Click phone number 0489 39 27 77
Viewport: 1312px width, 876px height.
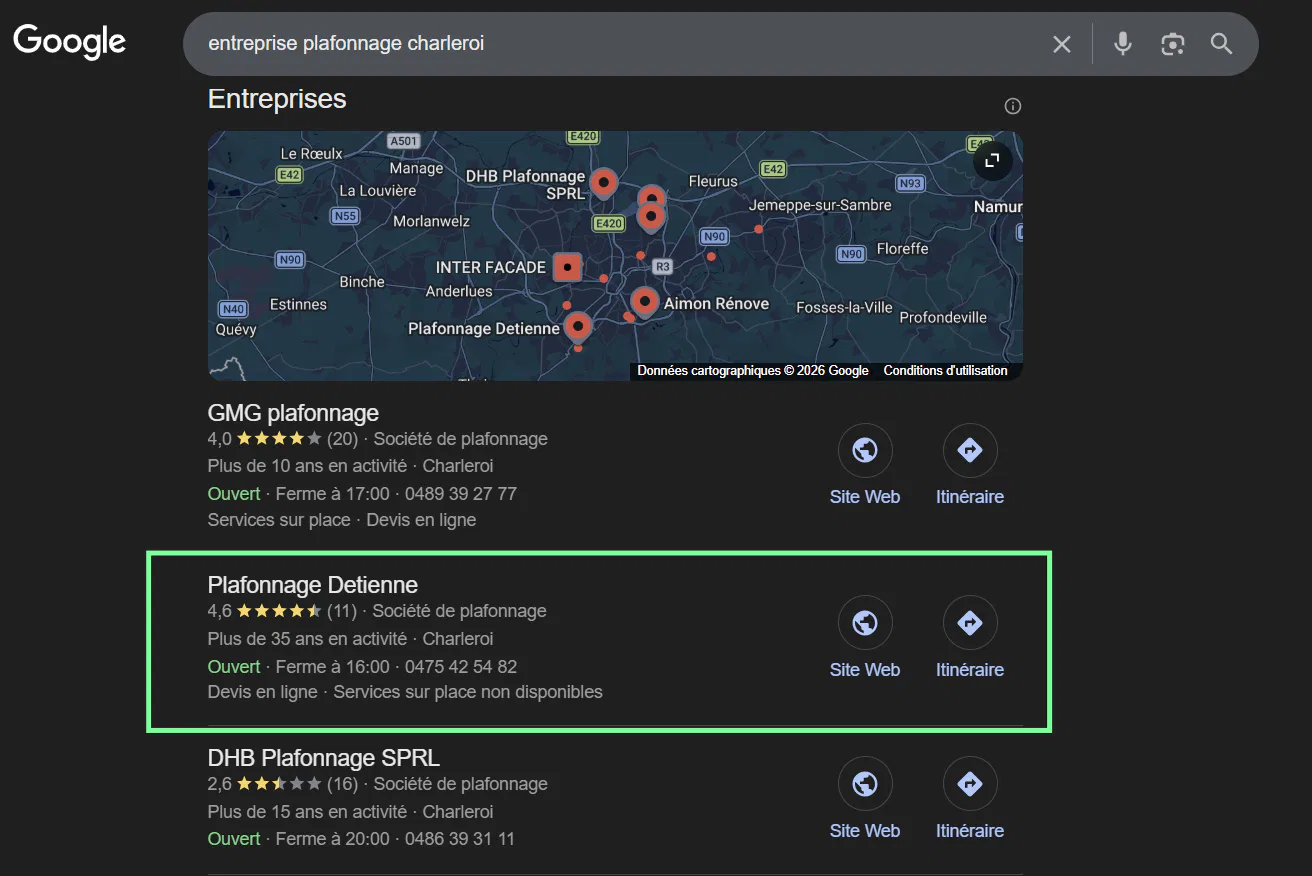(x=461, y=494)
